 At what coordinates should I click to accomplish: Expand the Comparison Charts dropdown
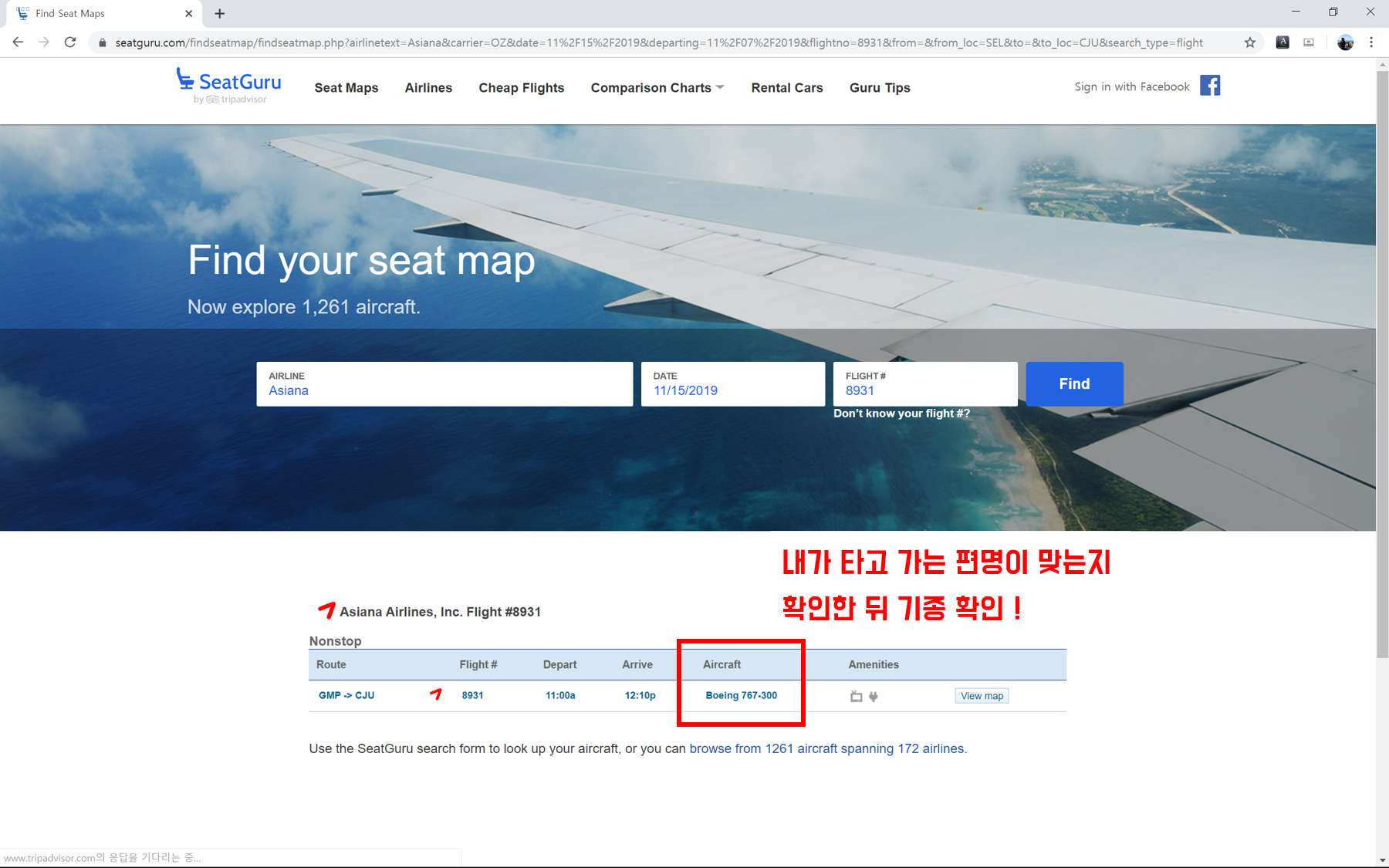(x=657, y=88)
